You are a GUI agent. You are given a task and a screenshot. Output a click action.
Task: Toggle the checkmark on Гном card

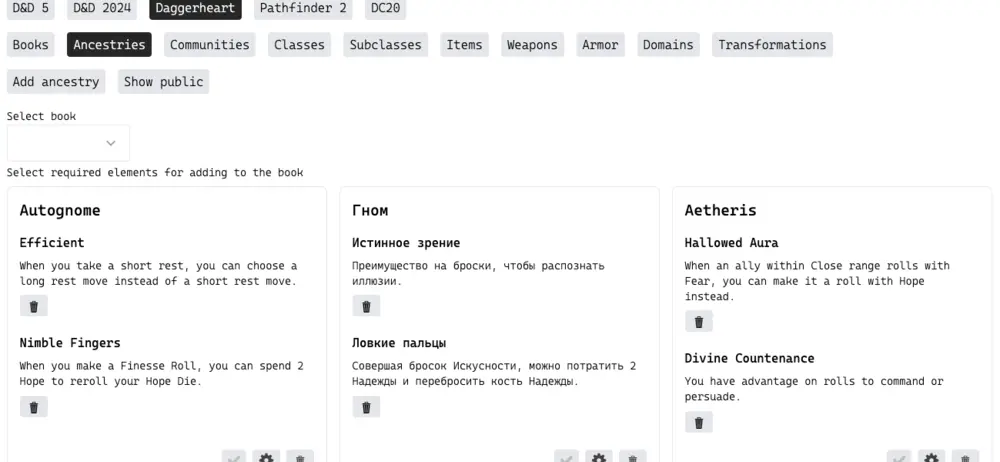click(567, 457)
